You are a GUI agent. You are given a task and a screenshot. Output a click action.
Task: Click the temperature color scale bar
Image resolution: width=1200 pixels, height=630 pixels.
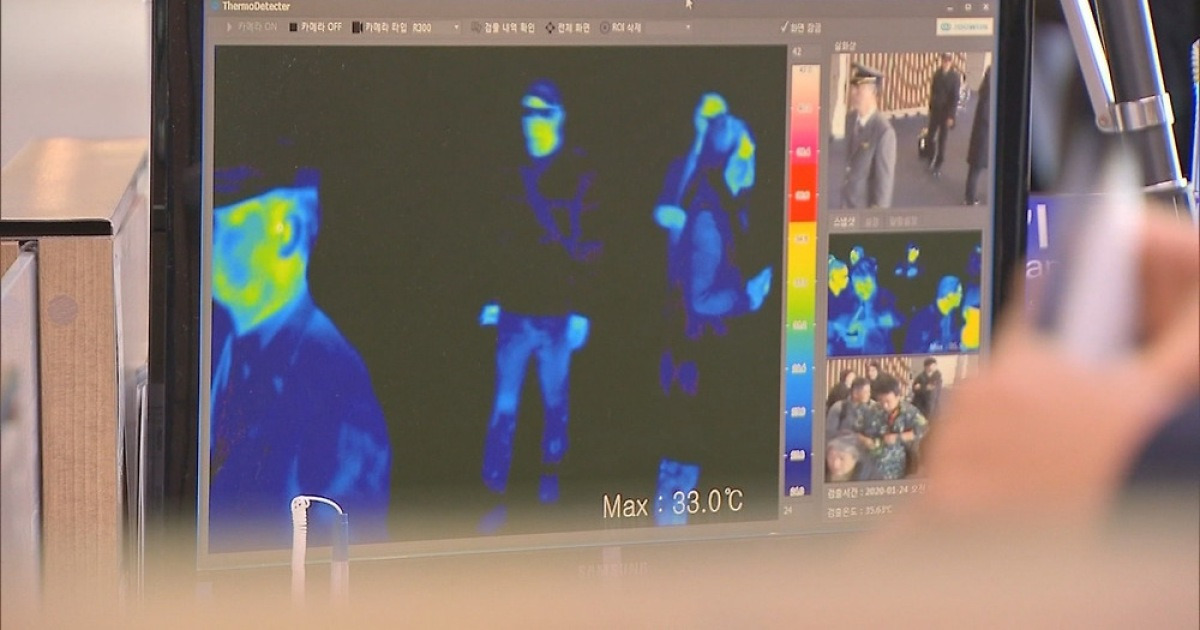tap(803, 280)
